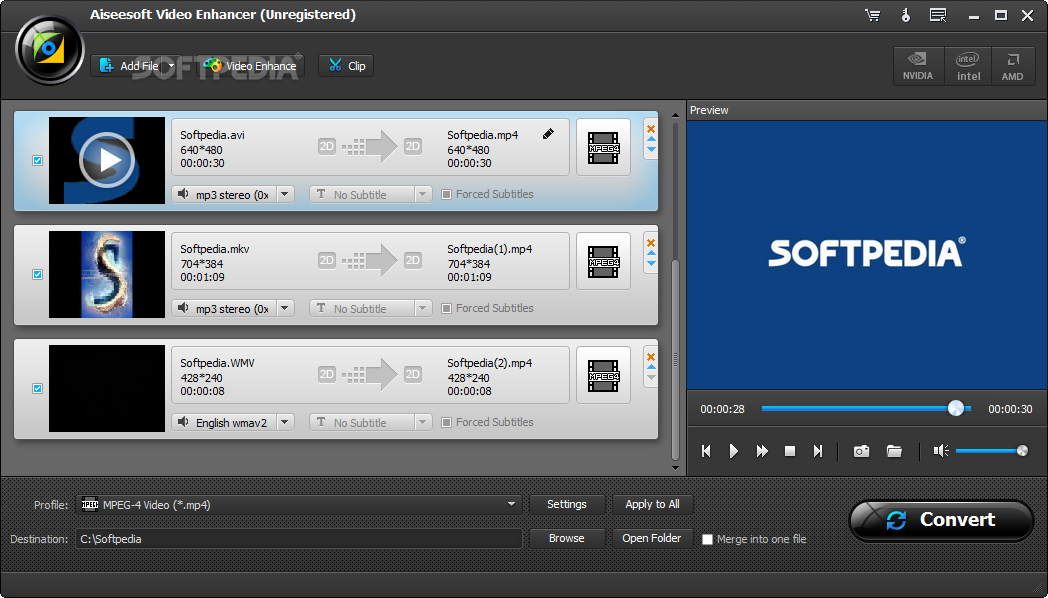Open the Clip tool

[x=346, y=65]
